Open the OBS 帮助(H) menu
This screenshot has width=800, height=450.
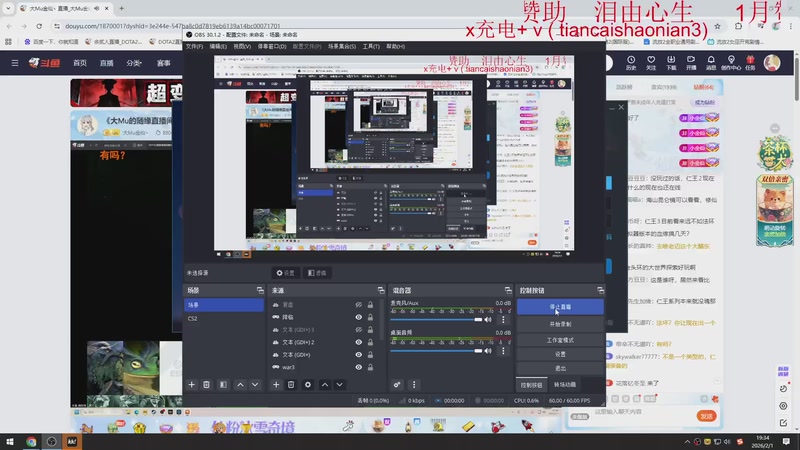(x=395, y=46)
